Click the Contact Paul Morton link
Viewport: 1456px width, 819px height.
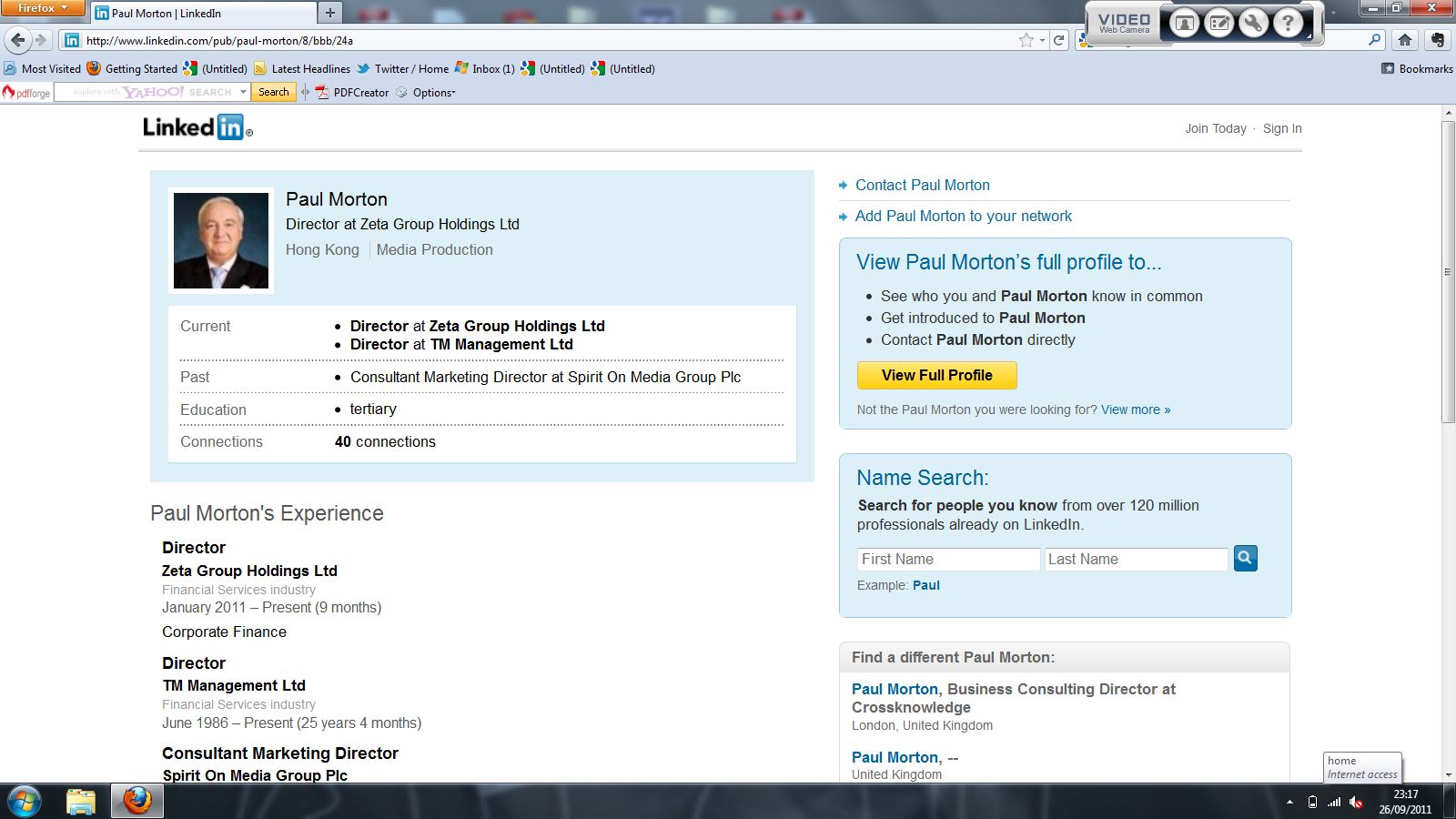pos(923,185)
